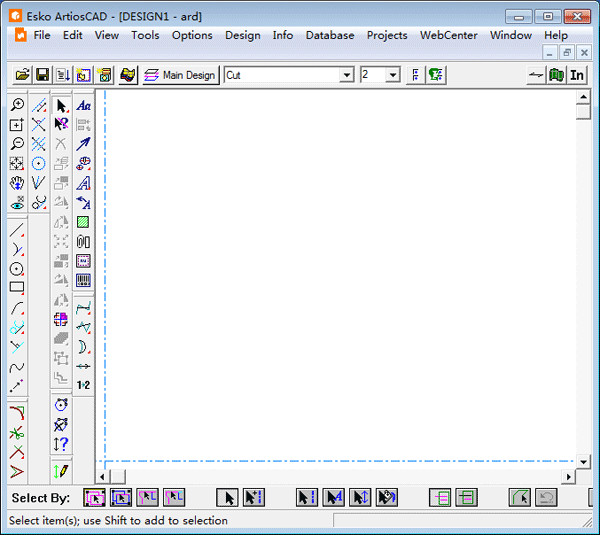Select the Paragraph Text Aa tool
Viewport: 600px width, 535px height.
(83, 106)
